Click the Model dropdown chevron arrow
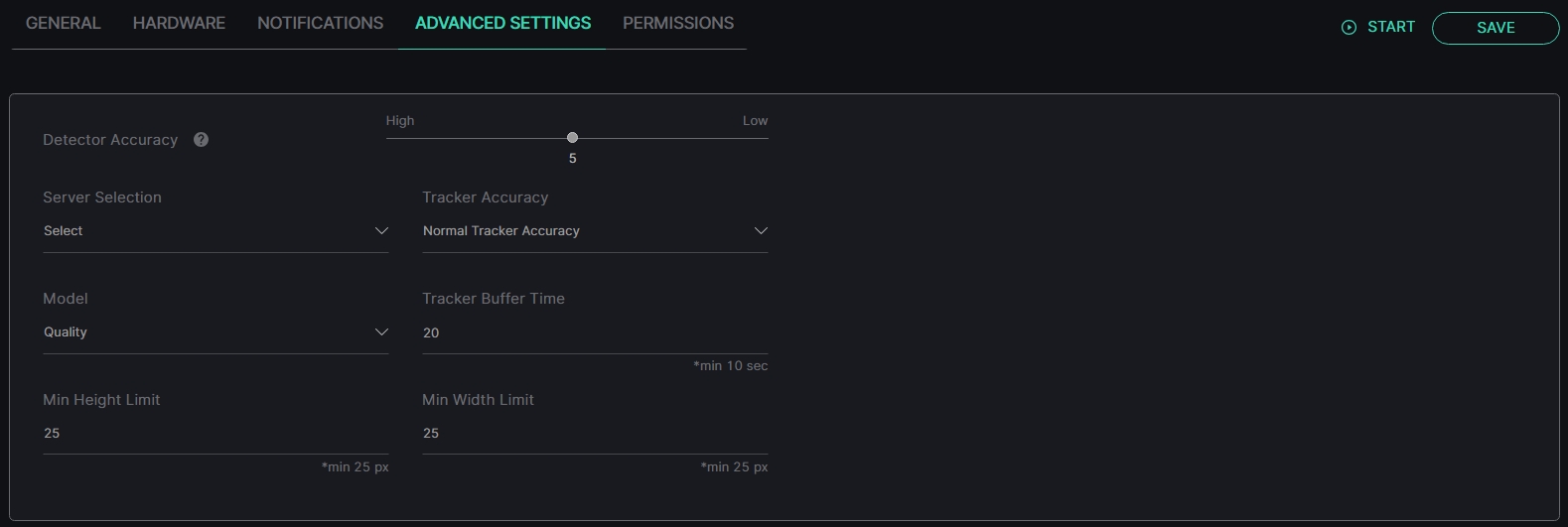The image size is (1568, 527). (x=381, y=332)
